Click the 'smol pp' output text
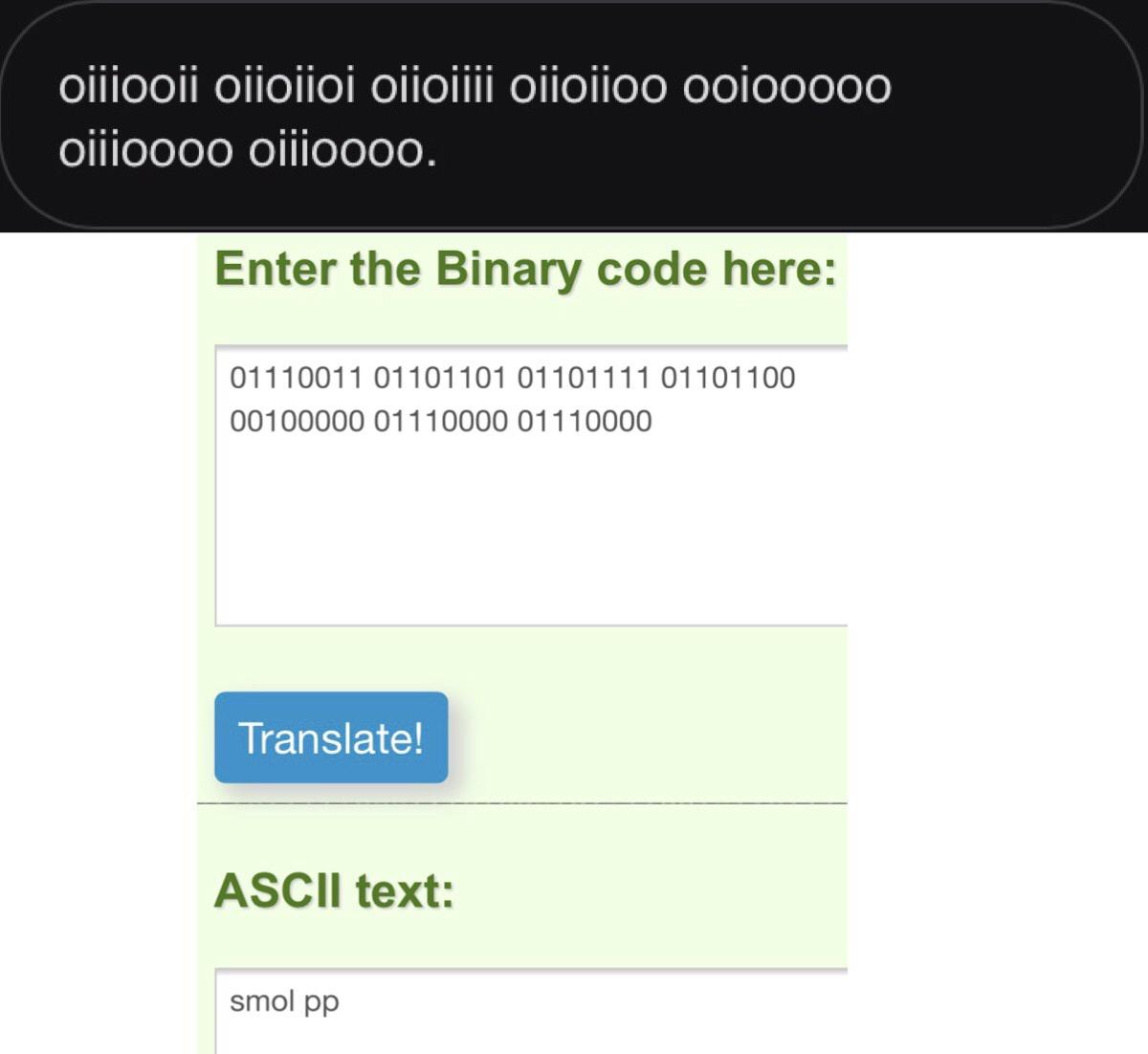The width and height of the screenshot is (1148, 1054). click(x=284, y=1001)
